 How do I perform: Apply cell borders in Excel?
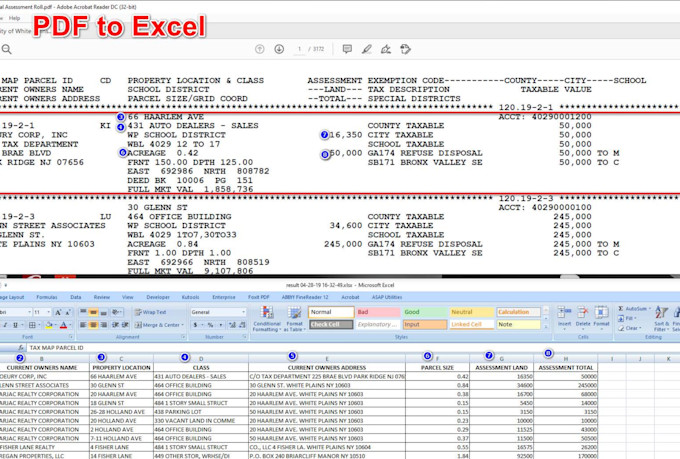(x=34, y=325)
